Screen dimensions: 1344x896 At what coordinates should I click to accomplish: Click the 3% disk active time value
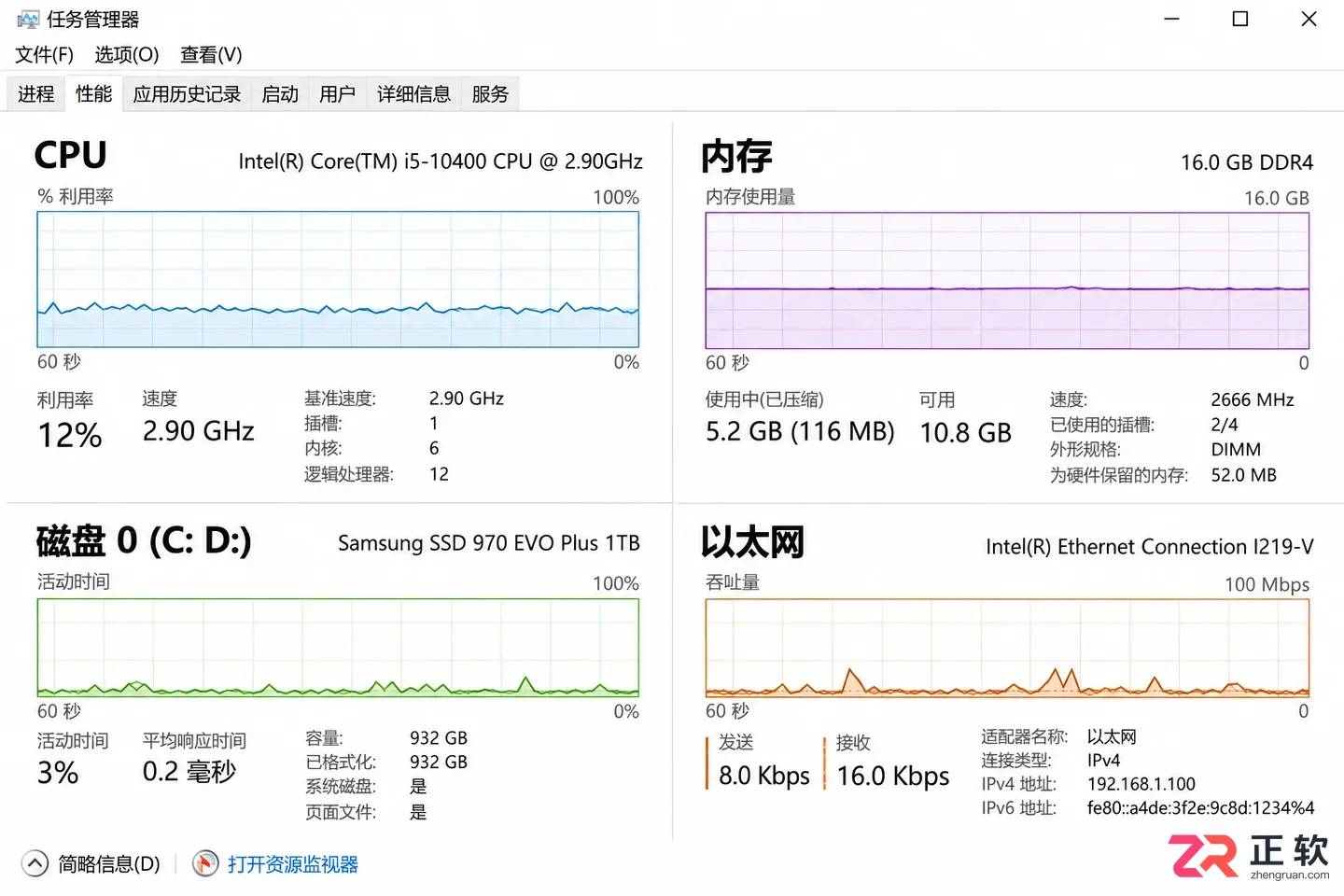[58, 773]
